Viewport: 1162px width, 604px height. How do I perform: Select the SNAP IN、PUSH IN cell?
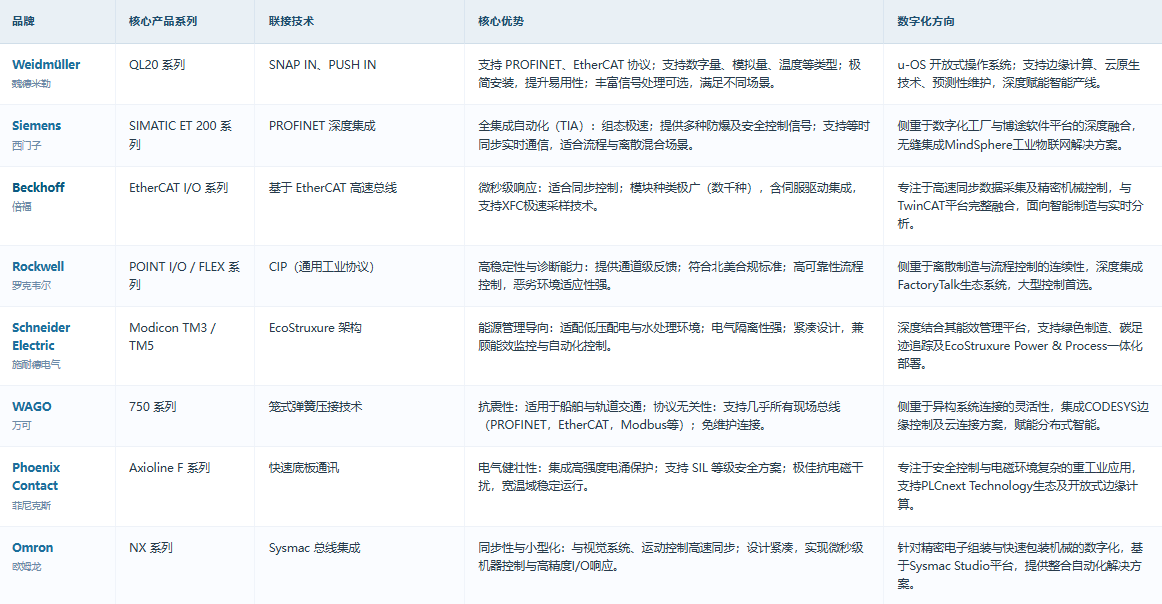(322, 64)
